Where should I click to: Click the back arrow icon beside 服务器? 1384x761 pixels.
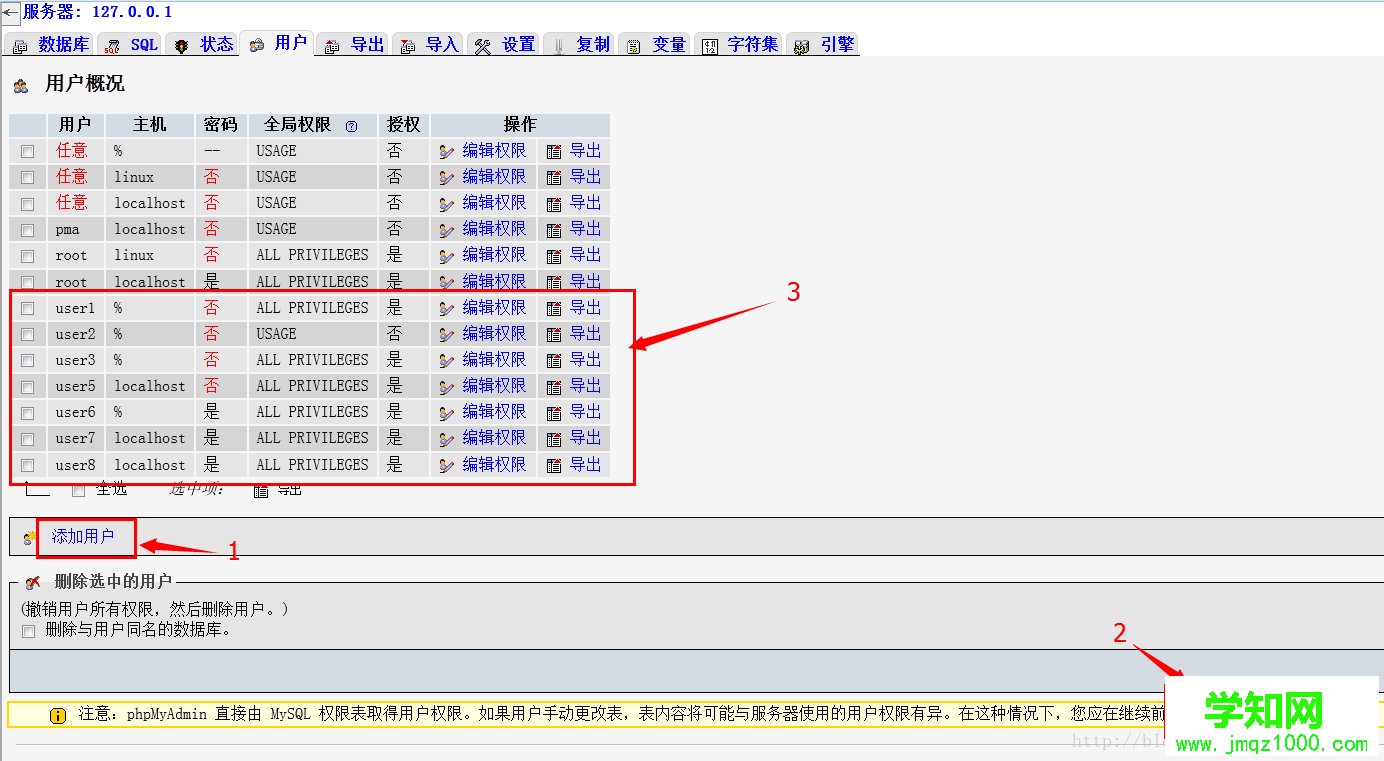pyautogui.click(x=10, y=12)
